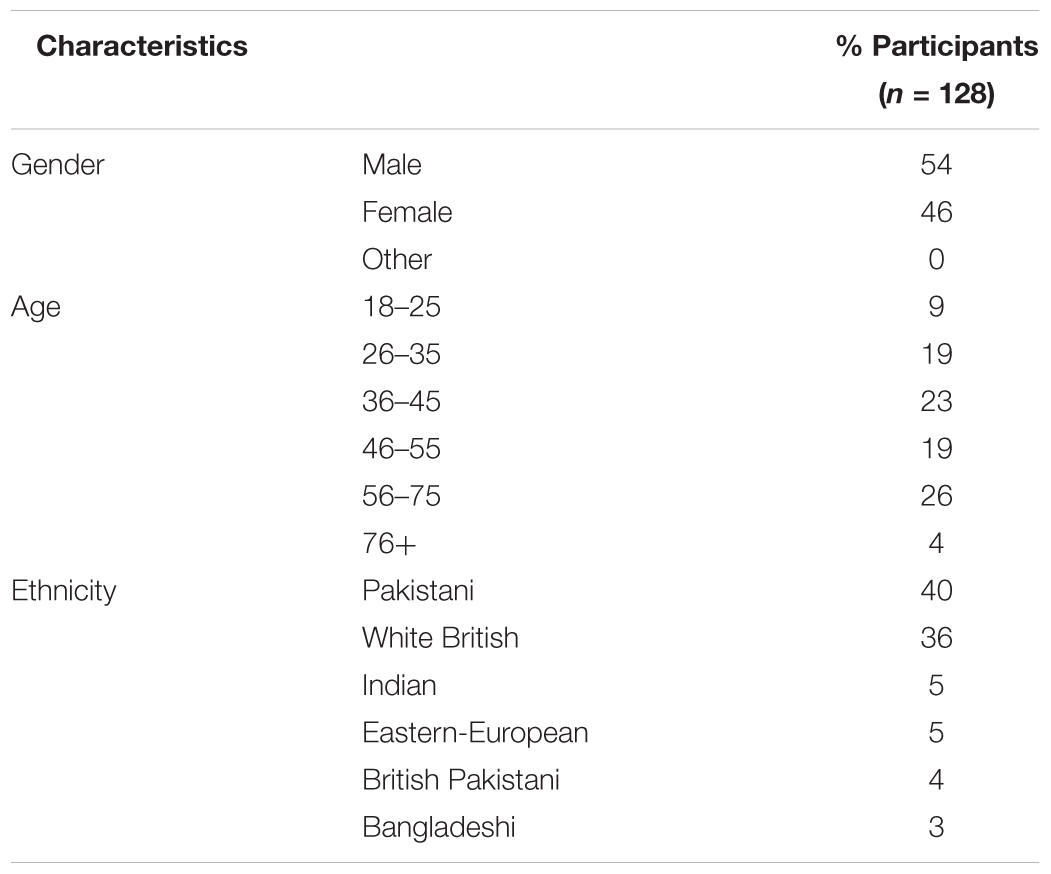
Task: Click the 76+ age group
Action: click(389, 544)
